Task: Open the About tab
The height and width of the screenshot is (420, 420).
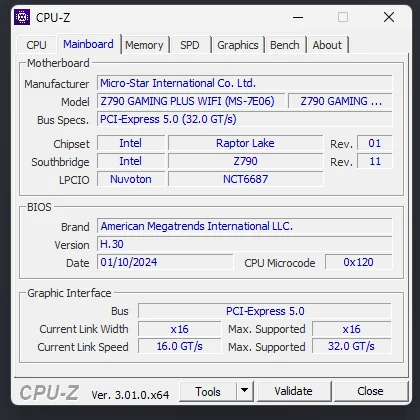Action: click(327, 45)
